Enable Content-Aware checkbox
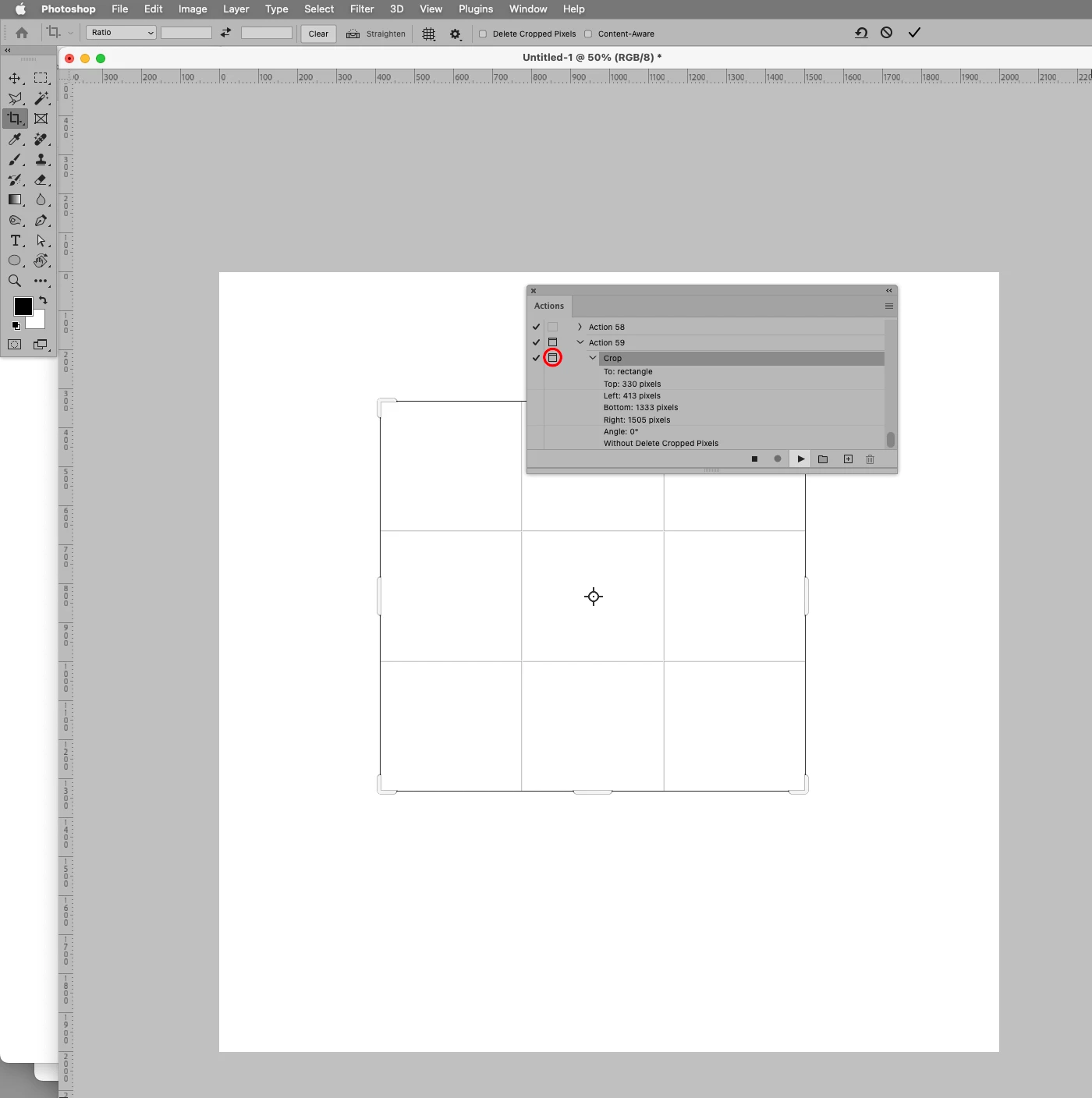The width and height of the screenshot is (1092, 1098). (588, 34)
